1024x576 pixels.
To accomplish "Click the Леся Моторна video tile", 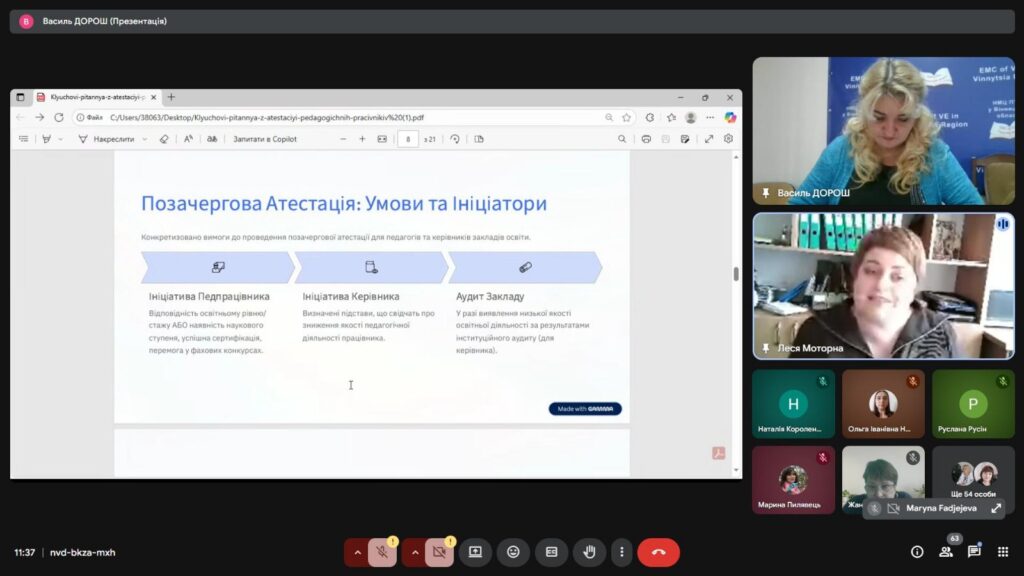I will pyautogui.click(x=883, y=285).
